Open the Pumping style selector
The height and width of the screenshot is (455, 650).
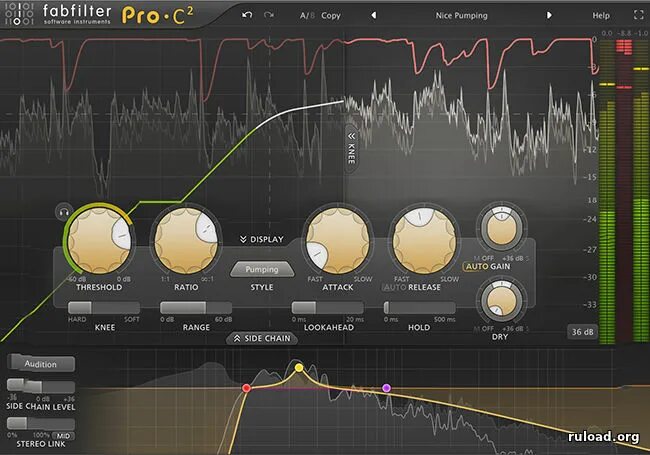click(262, 269)
